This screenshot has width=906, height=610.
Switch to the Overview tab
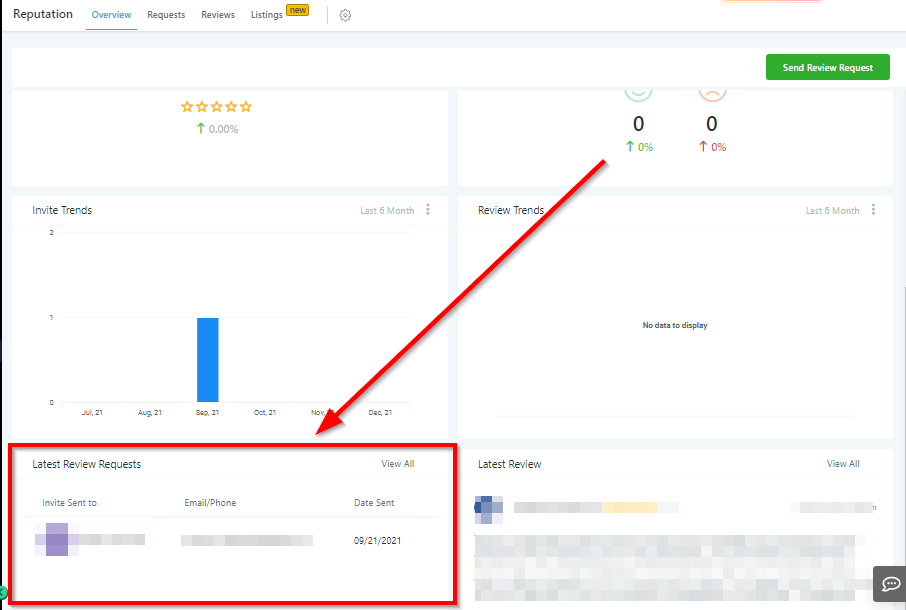point(111,15)
